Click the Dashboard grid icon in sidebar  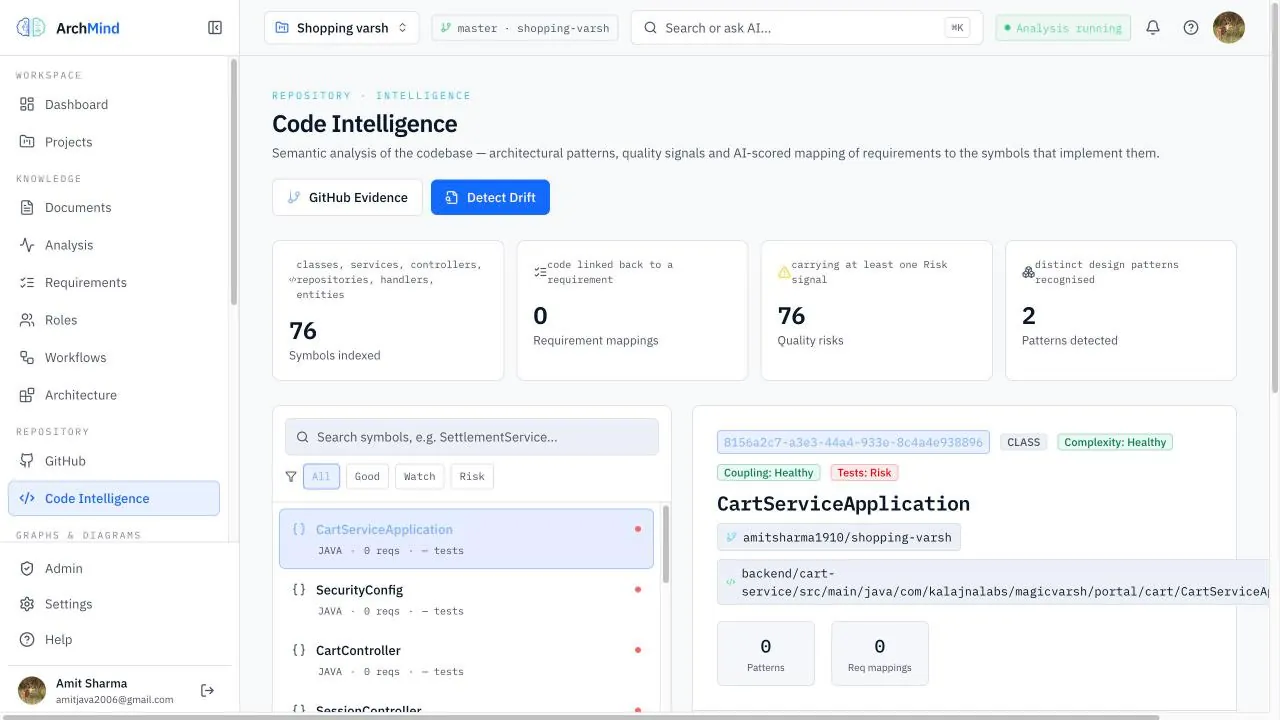click(27, 104)
